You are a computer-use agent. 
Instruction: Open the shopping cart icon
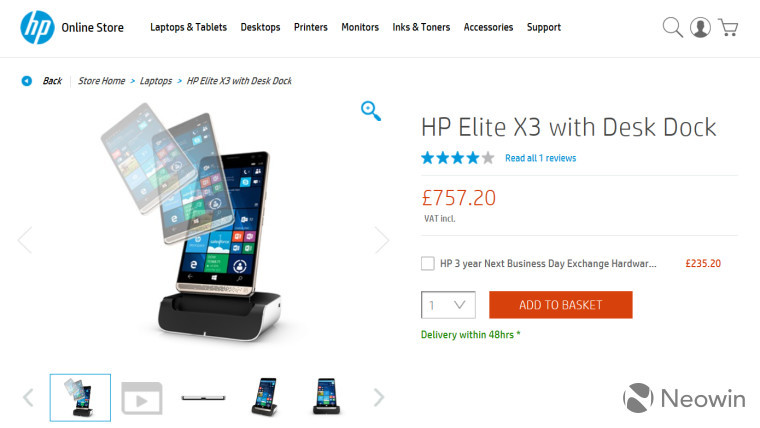point(728,28)
